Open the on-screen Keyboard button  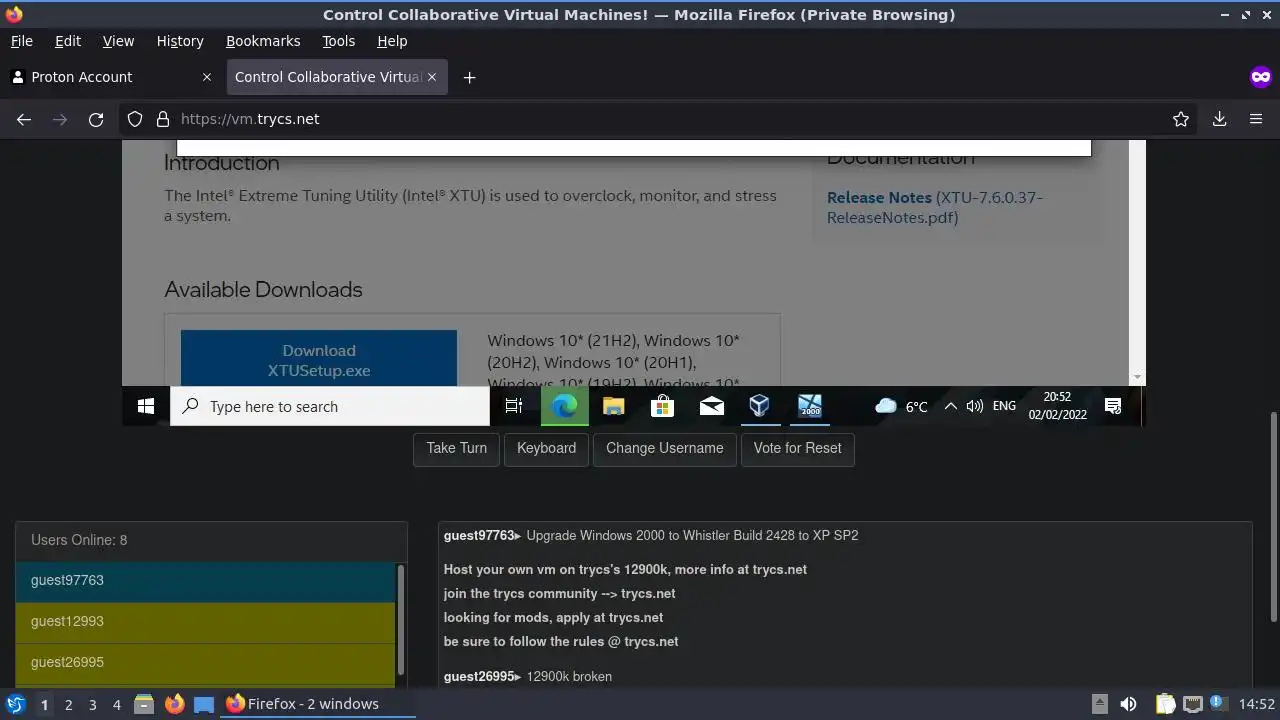pos(546,448)
